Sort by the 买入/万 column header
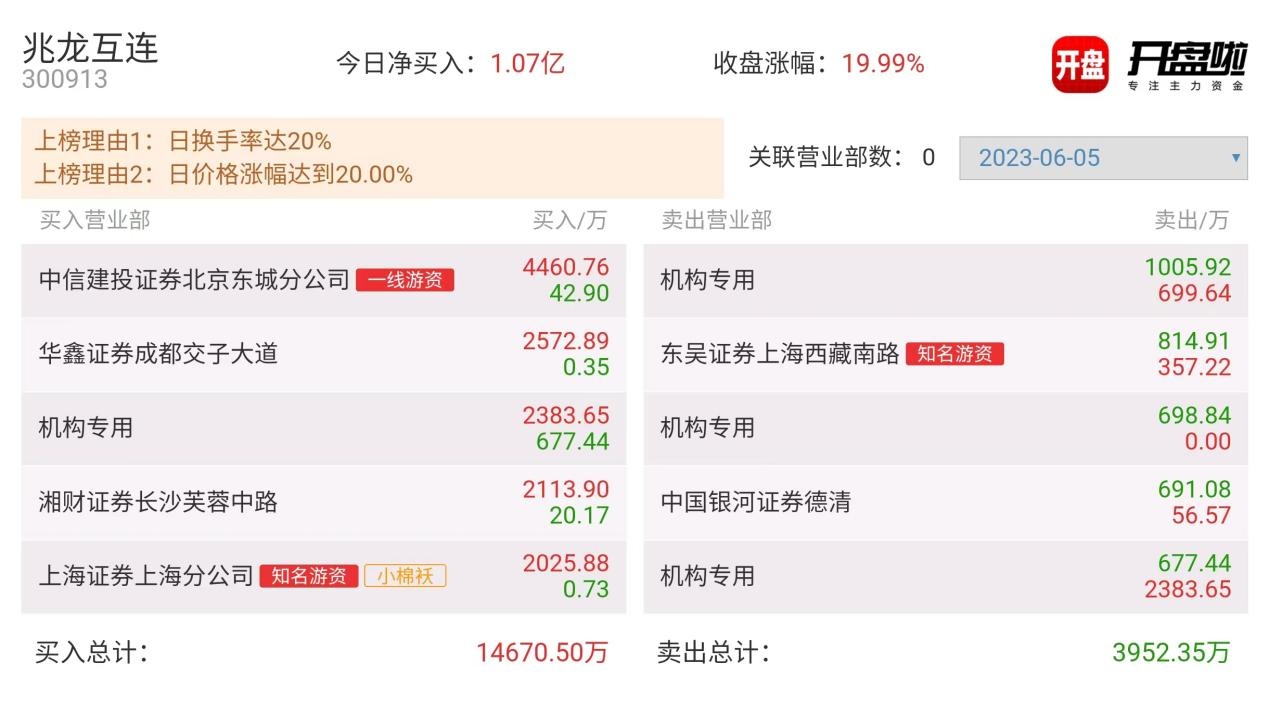Image resolution: width=1269 pixels, height=714 pixels. tap(569, 220)
